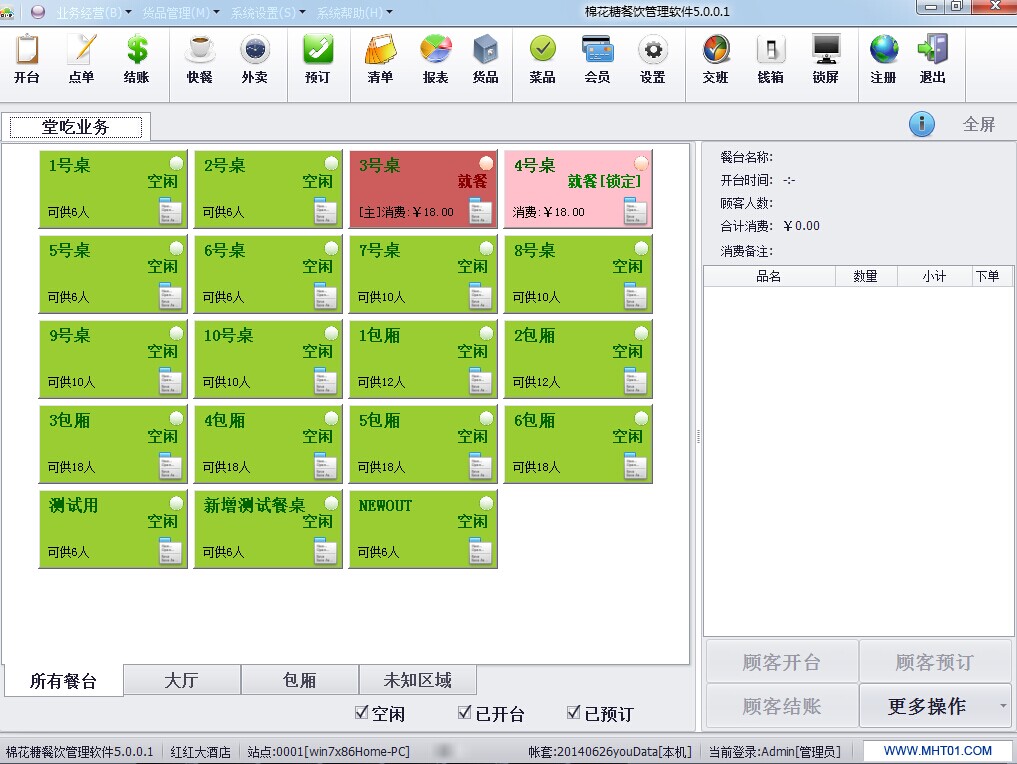Open the 注册 globe registration icon

[883, 59]
